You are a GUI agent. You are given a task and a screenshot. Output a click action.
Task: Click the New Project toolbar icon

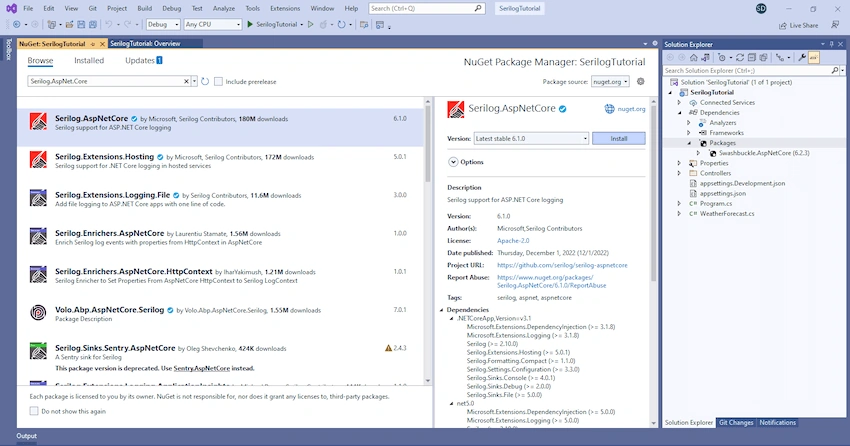[51, 24]
